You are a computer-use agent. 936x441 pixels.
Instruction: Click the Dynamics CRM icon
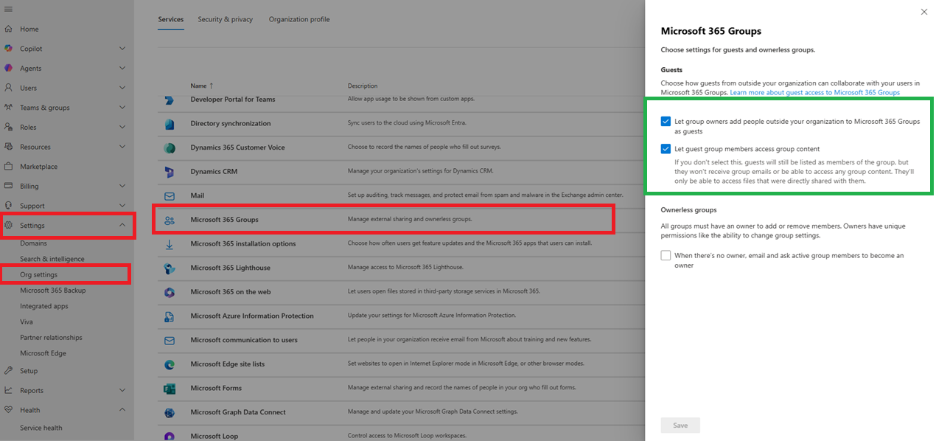(x=169, y=172)
